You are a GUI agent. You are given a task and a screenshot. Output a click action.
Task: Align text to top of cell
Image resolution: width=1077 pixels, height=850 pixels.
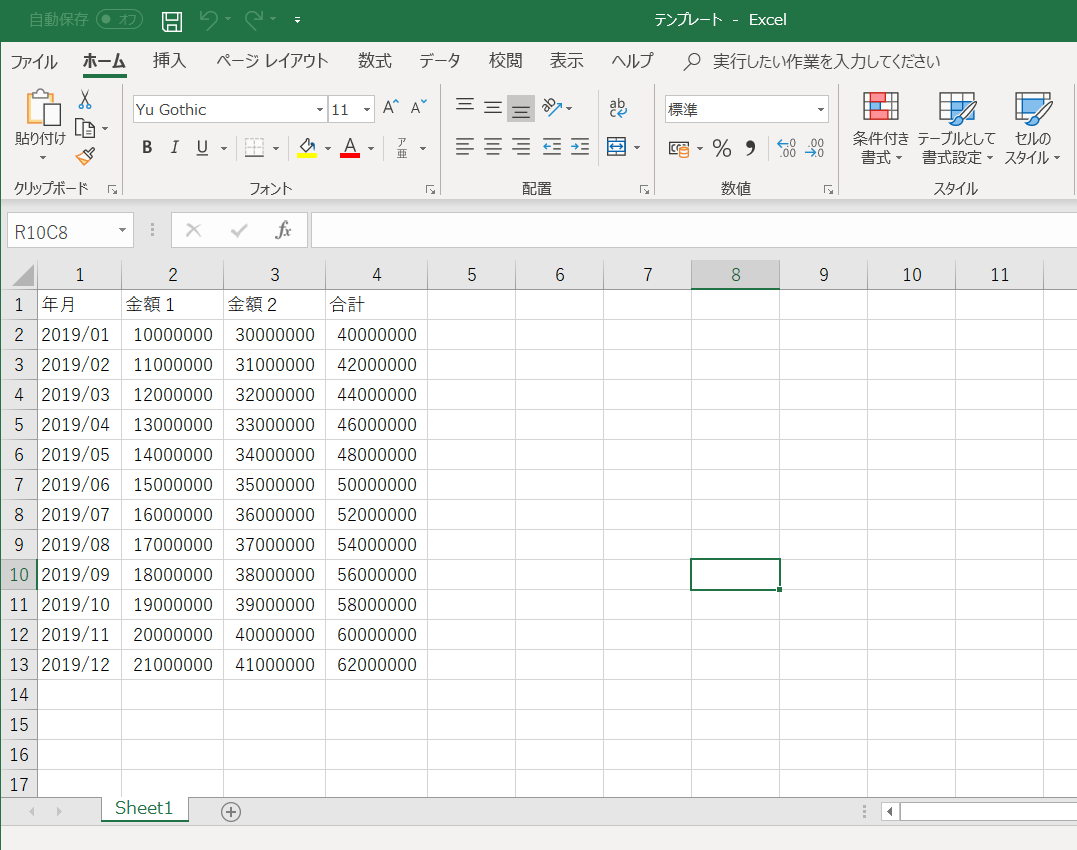tap(465, 105)
